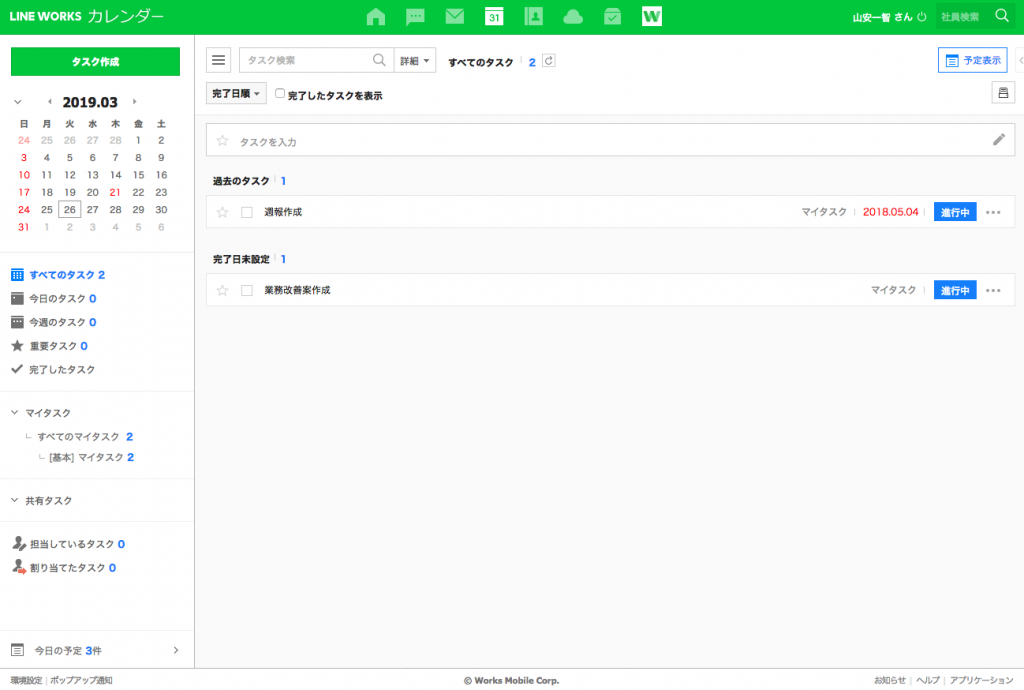This screenshot has width=1024, height=690.
Task: Click the print icon above task list
Action: [1002, 93]
